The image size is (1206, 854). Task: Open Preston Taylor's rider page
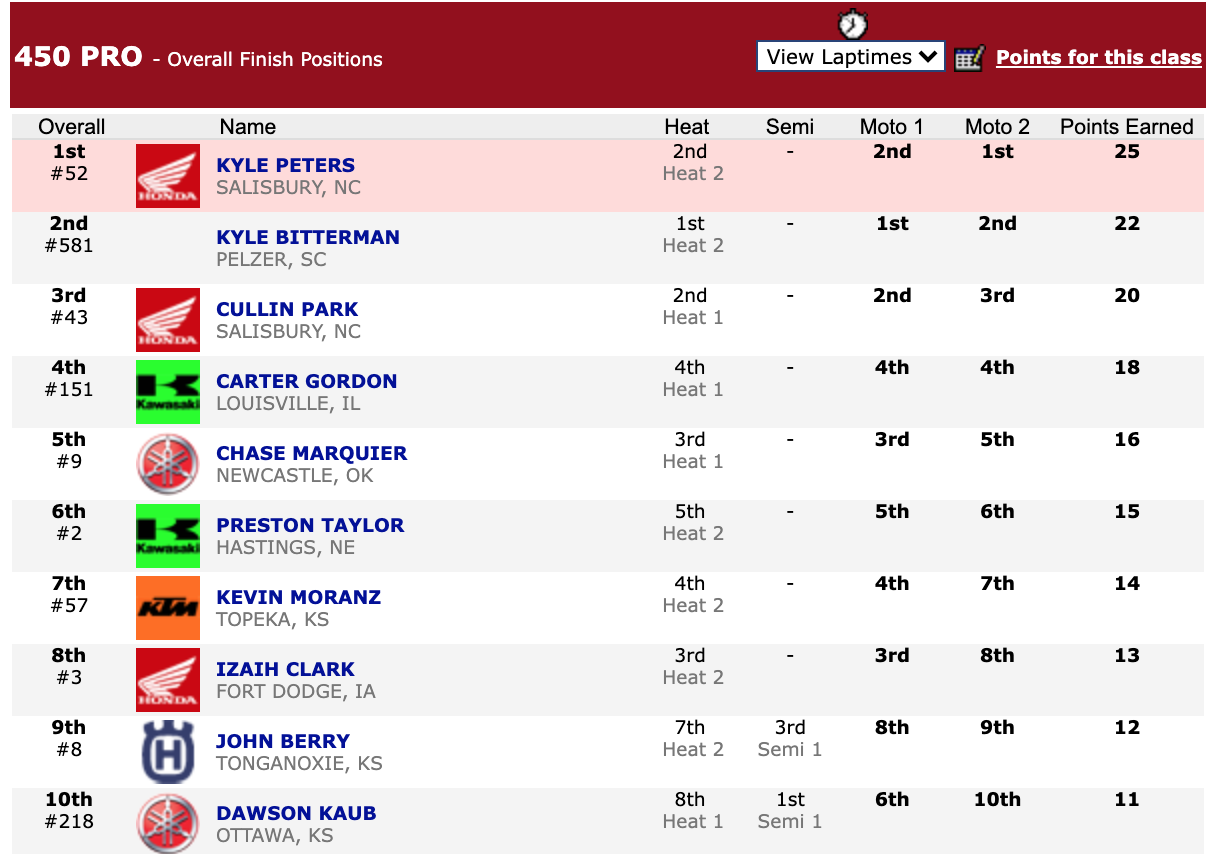pyautogui.click(x=310, y=525)
